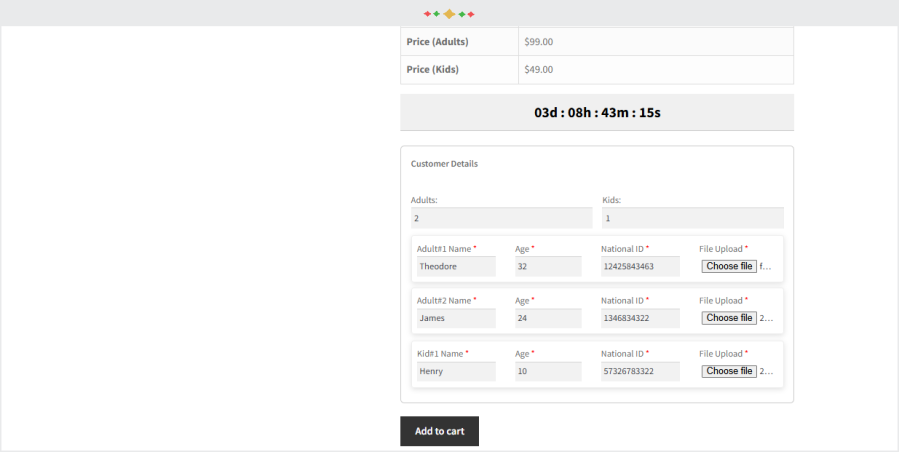
Task: Click the Adults: label
Action: [x=424, y=200]
